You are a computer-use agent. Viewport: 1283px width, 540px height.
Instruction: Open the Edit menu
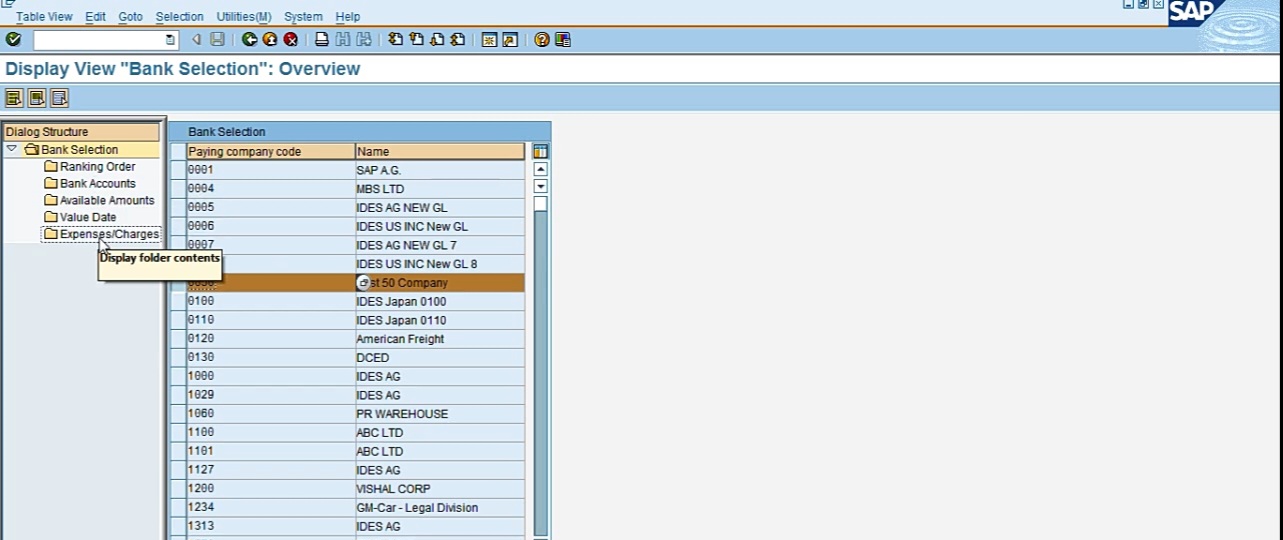(95, 17)
